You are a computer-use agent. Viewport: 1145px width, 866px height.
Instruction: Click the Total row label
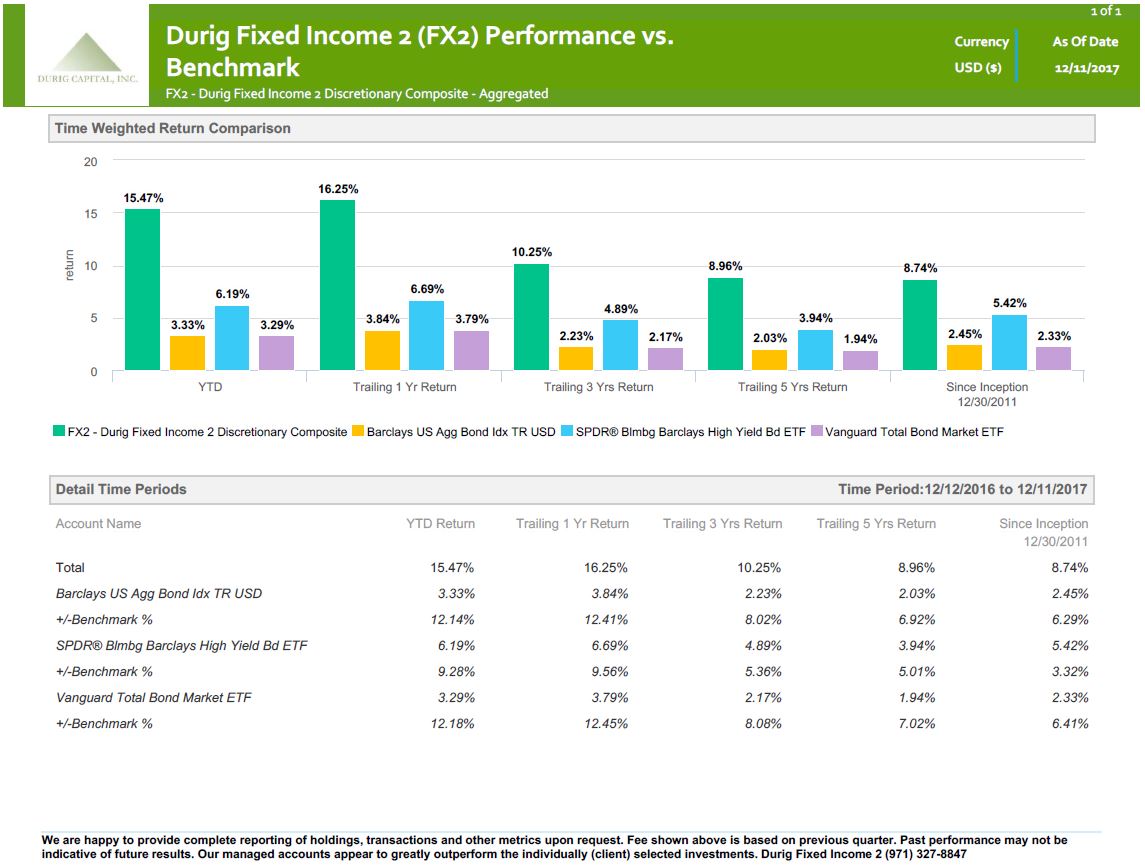[70, 567]
